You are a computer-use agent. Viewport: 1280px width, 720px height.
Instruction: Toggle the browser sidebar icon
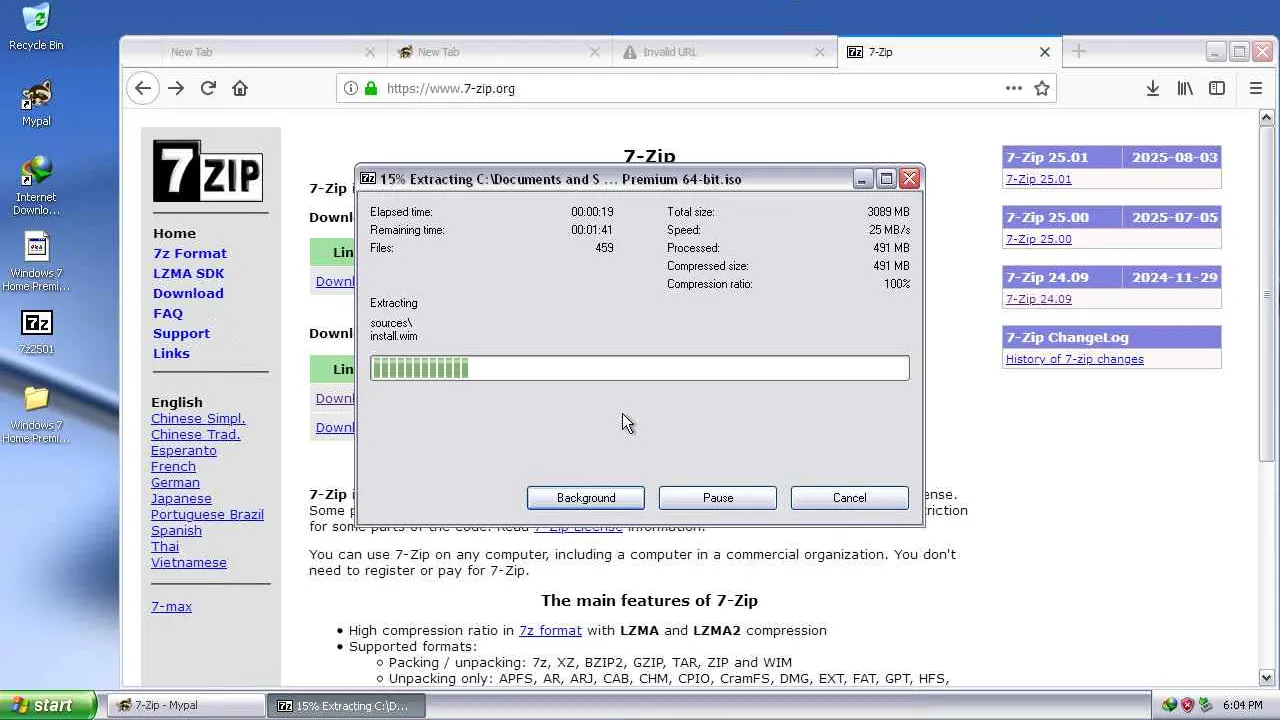coord(1217,88)
